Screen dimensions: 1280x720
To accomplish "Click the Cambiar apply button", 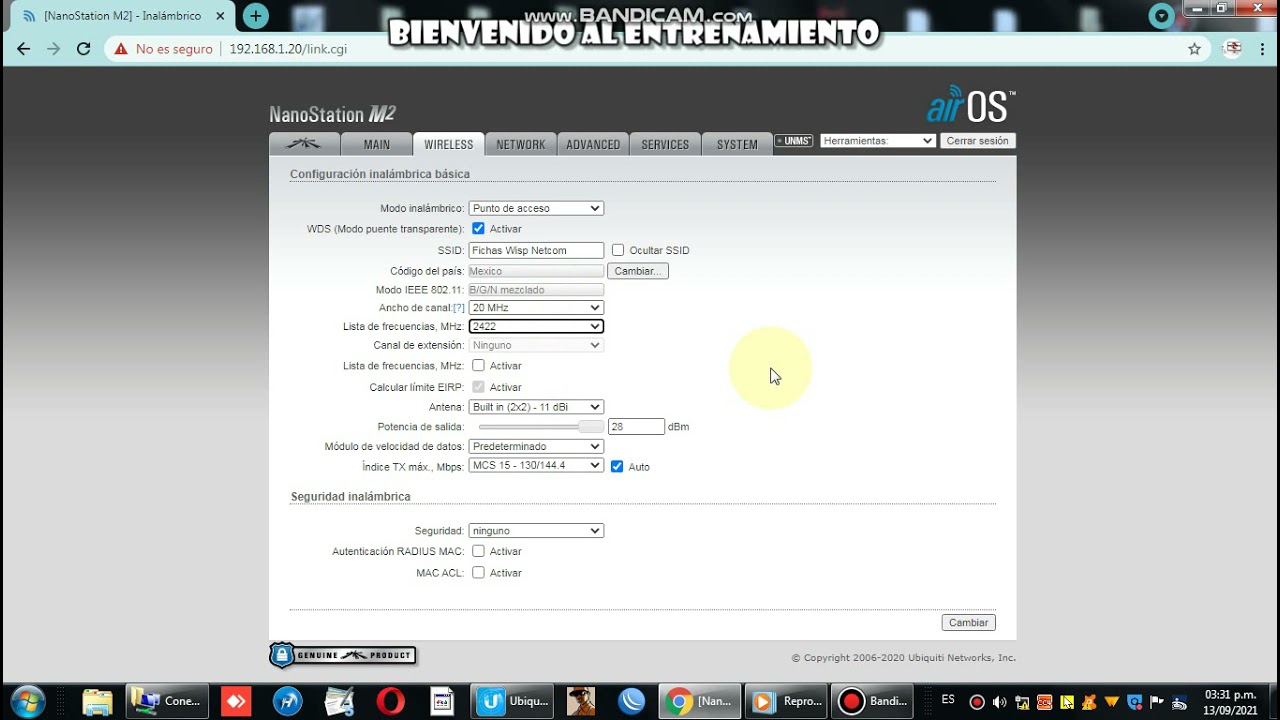I will coord(968,622).
